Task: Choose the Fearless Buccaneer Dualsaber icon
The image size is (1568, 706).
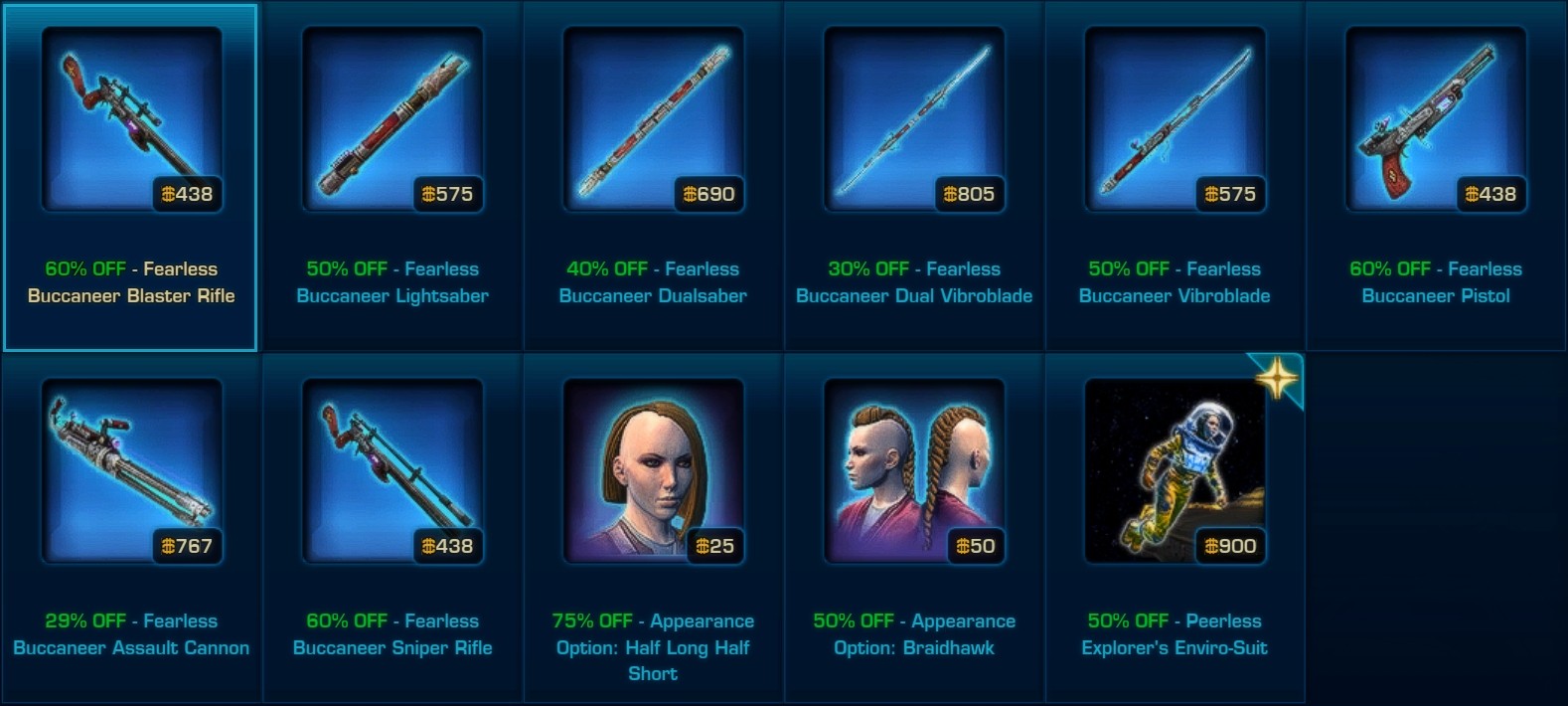Action: [653, 119]
